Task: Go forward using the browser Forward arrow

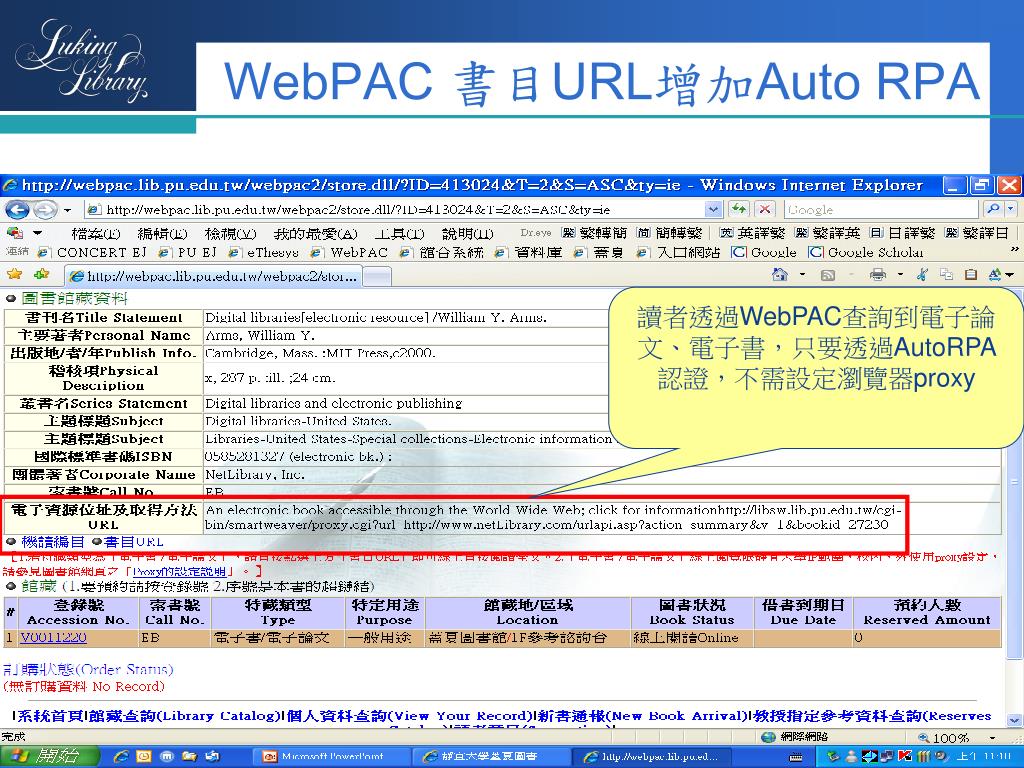Action: click(44, 210)
